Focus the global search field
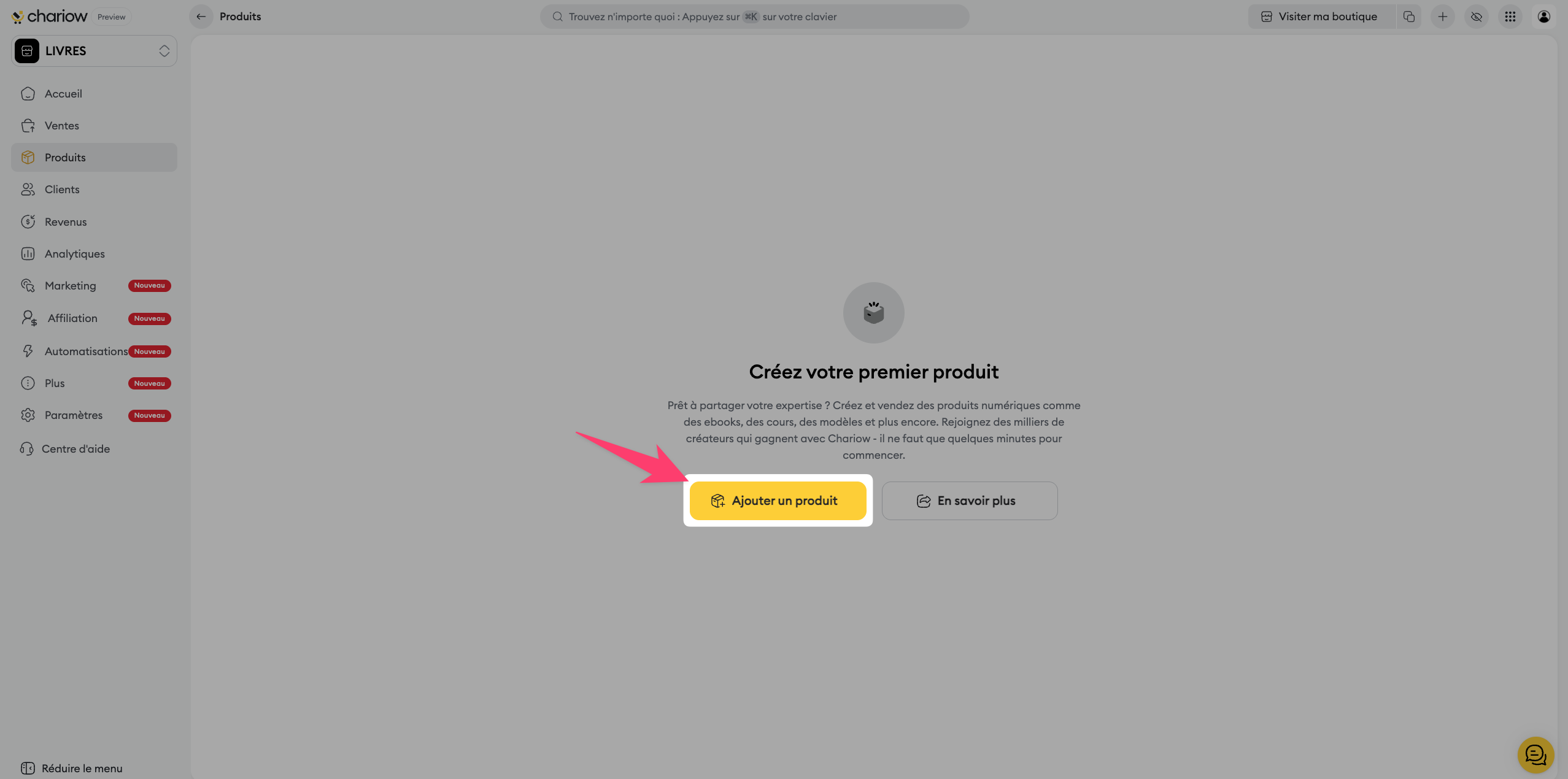 (754, 17)
